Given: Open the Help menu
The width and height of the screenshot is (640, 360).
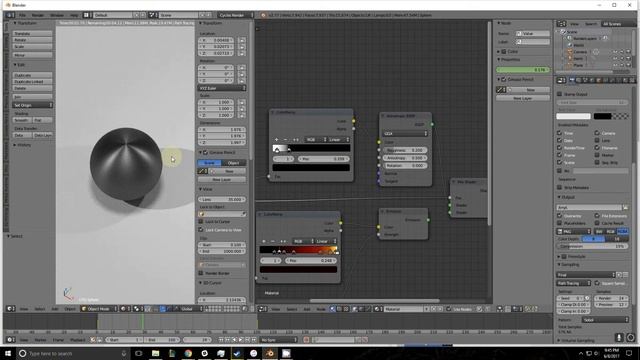Looking at the screenshot, I should click(x=74, y=15).
